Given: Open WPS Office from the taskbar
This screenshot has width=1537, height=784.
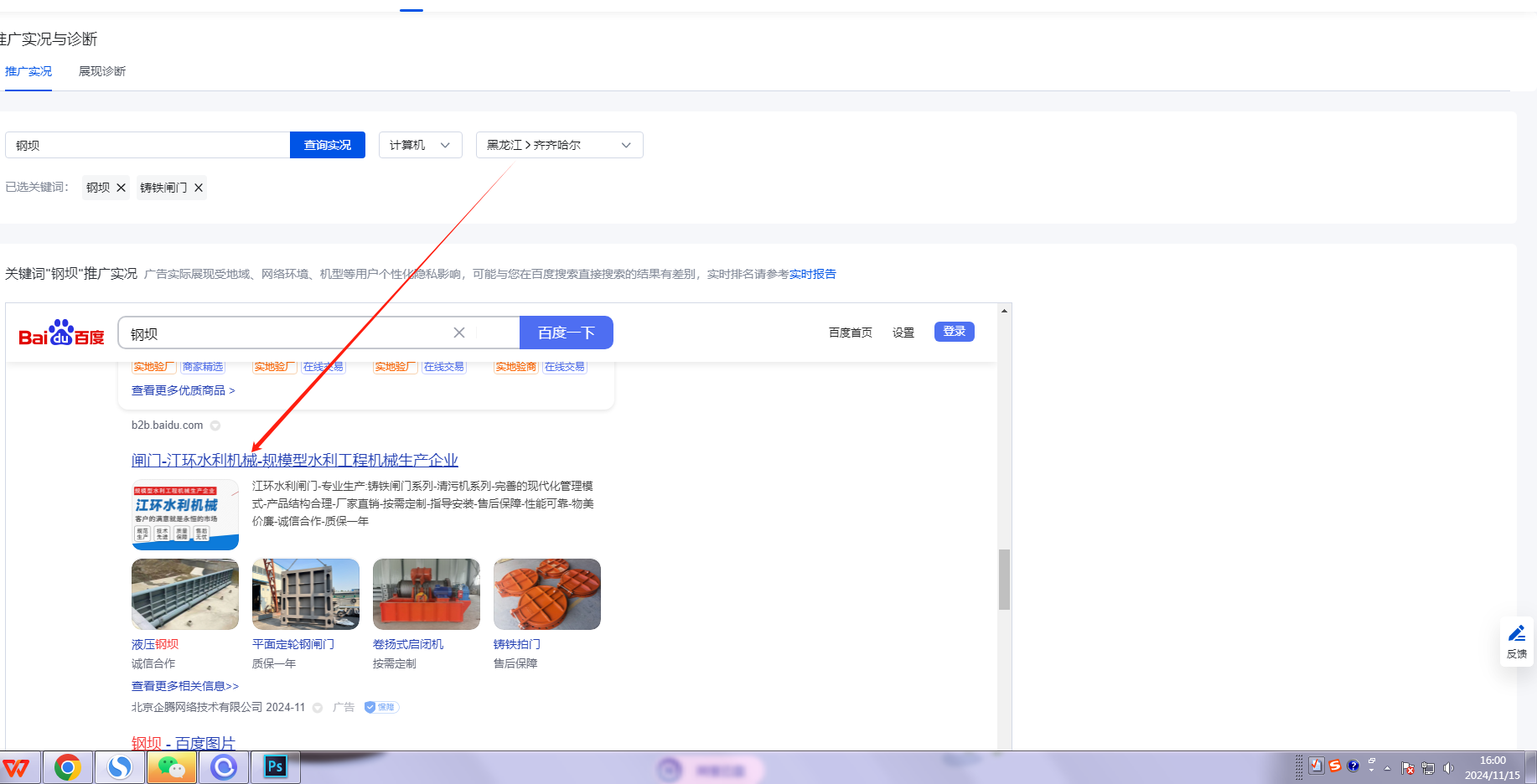Looking at the screenshot, I should point(17,767).
